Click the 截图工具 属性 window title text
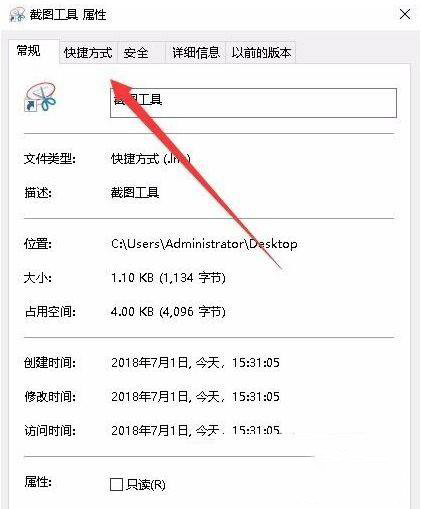421x509 pixels. [x=68, y=15]
